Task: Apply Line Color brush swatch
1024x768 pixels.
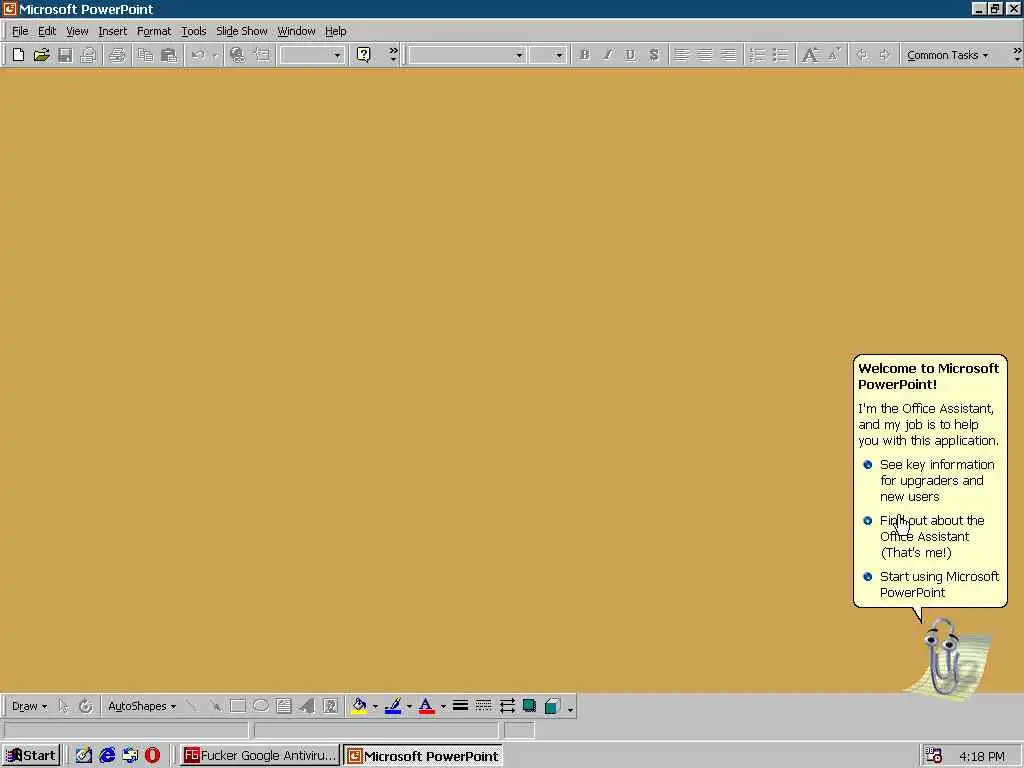Action: click(393, 706)
